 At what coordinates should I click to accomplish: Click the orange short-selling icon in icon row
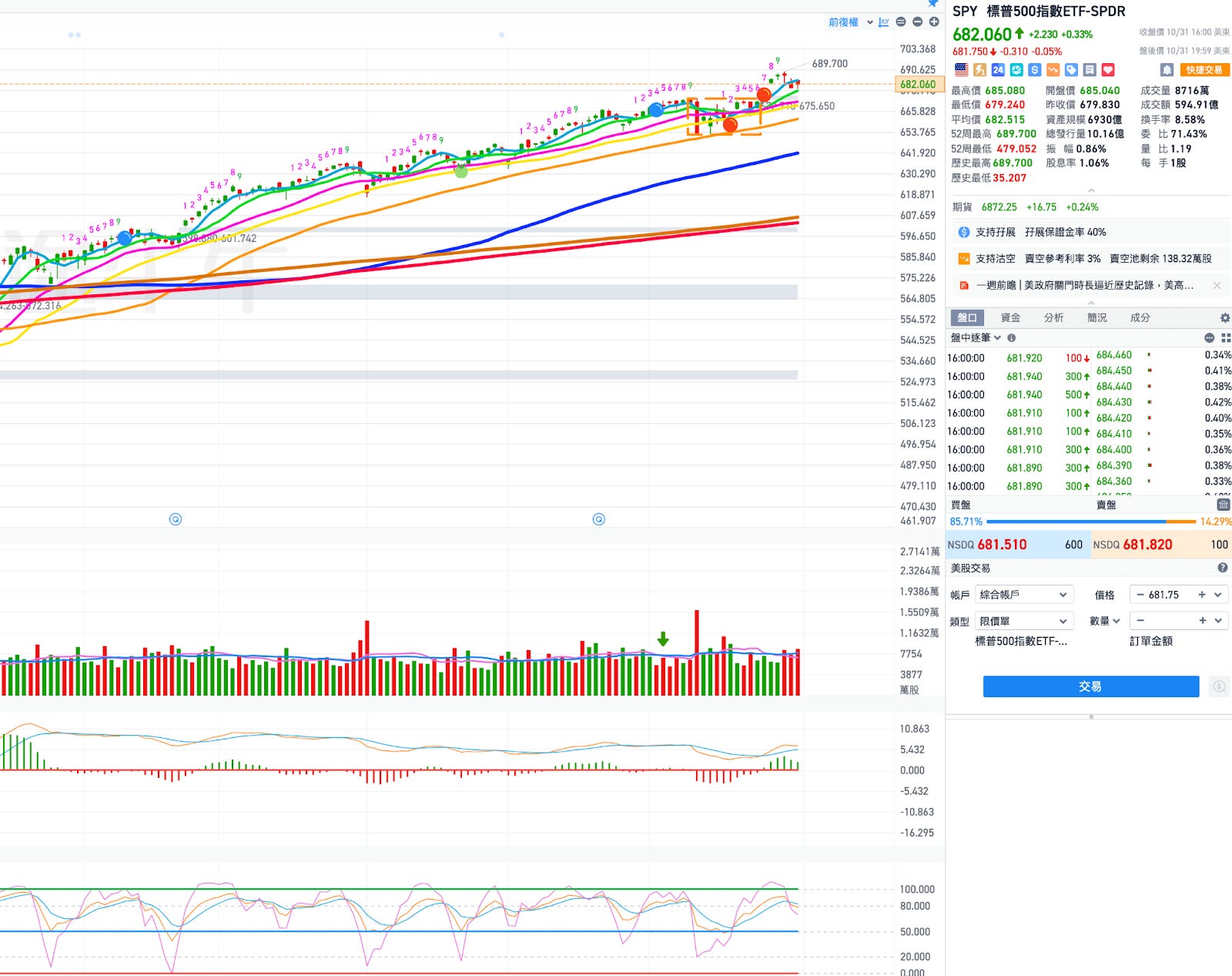[x=1053, y=69]
